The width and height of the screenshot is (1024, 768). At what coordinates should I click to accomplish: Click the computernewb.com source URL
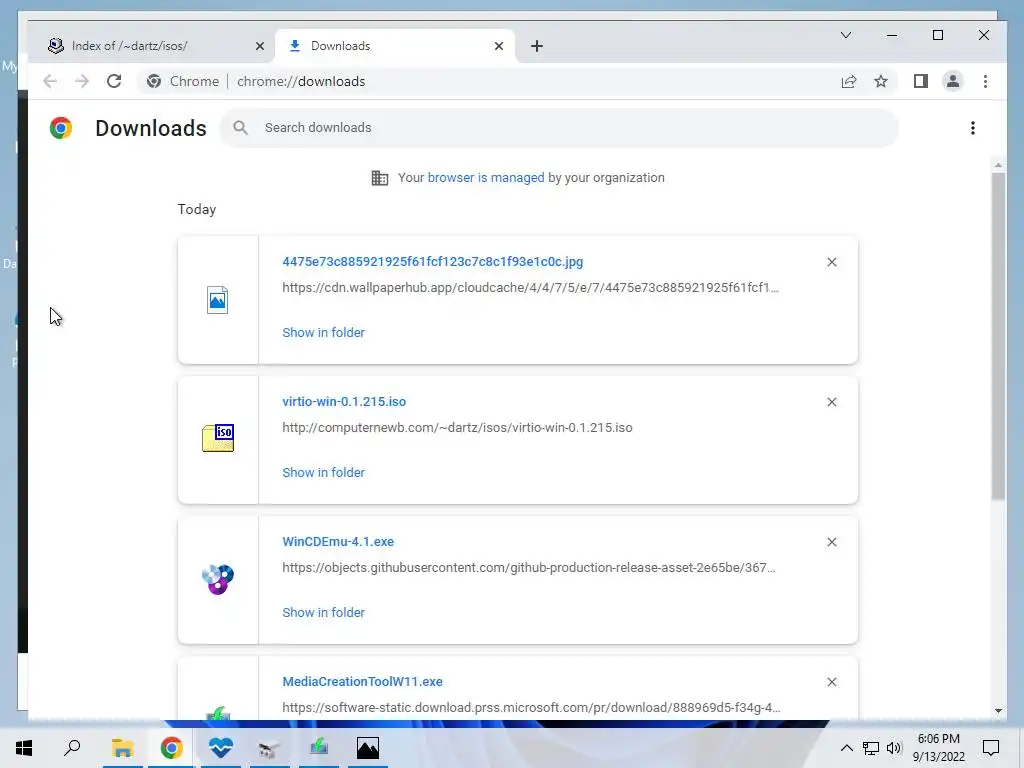(x=457, y=428)
